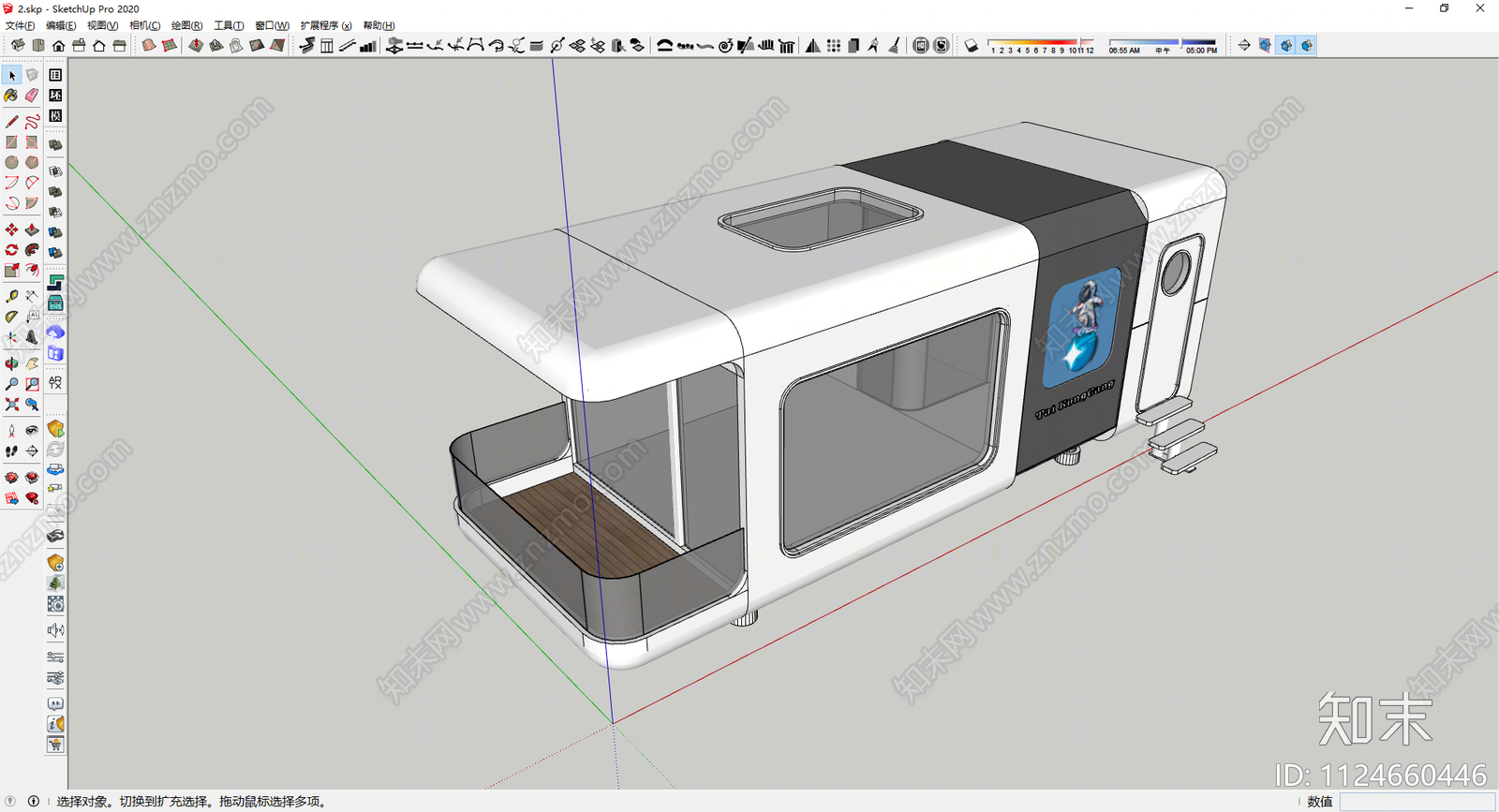Select the arrow Select tool
The width and height of the screenshot is (1499, 812).
11,75
